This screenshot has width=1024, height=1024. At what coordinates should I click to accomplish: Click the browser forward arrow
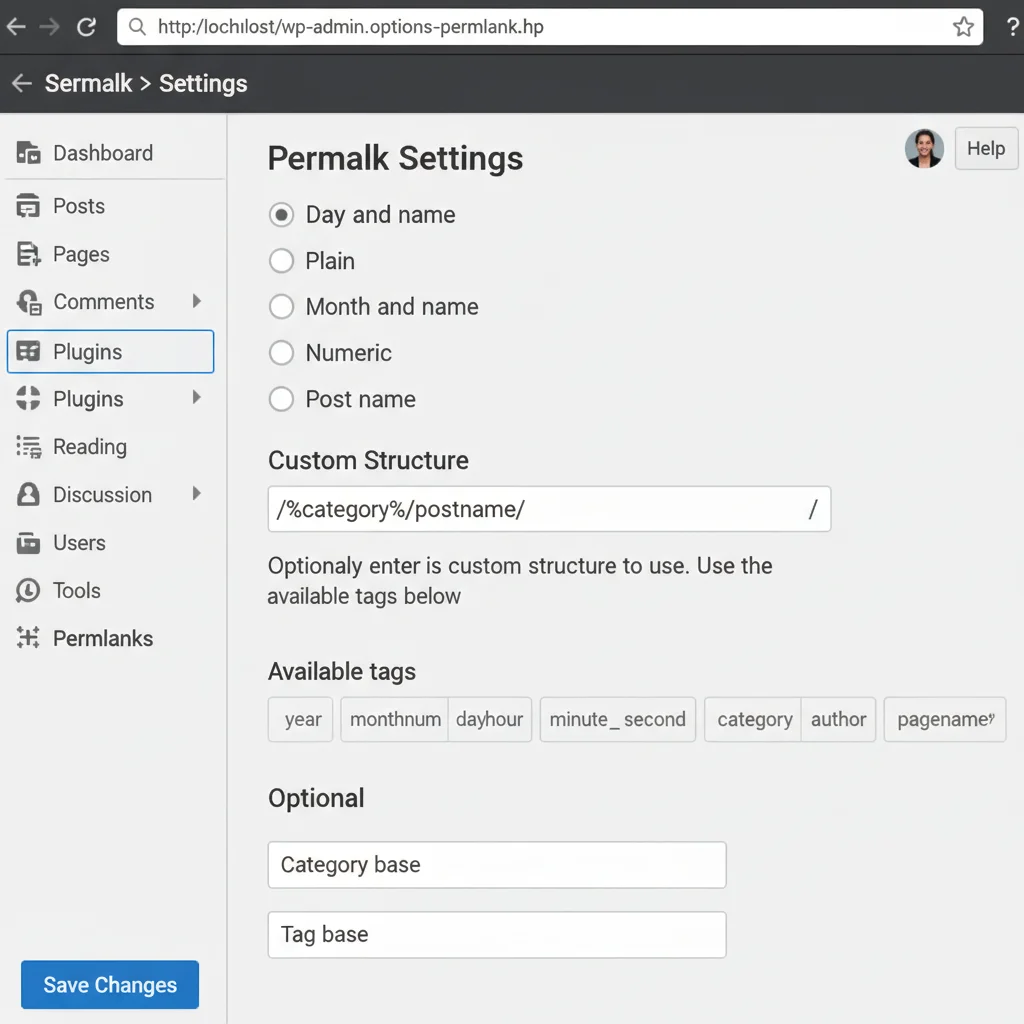click(x=50, y=27)
